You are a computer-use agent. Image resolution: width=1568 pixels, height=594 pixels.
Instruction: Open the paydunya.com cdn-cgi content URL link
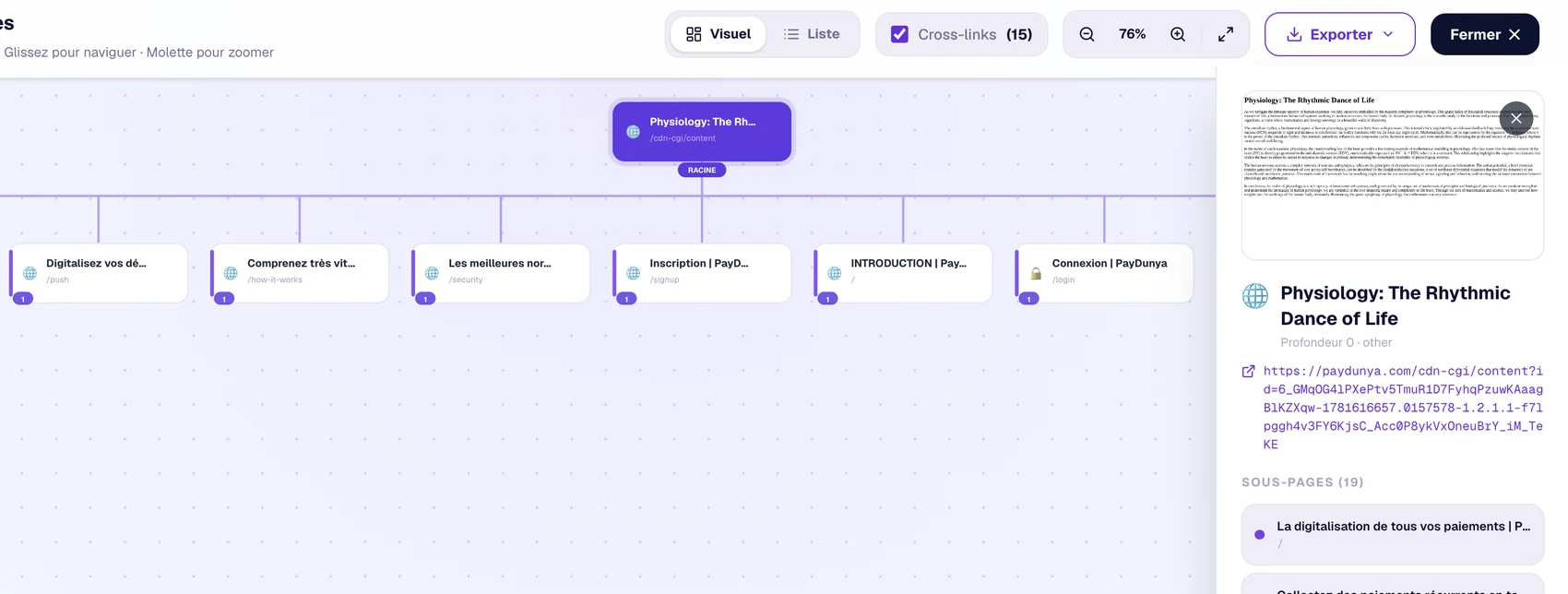coord(1403,408)
